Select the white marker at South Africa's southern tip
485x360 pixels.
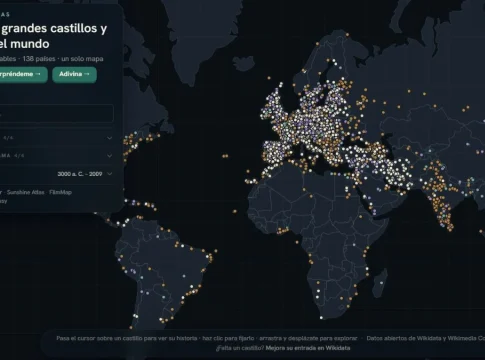321,318
